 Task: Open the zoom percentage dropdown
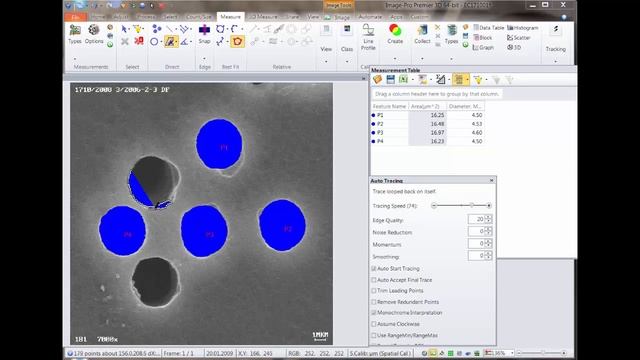tap(512, 353)
